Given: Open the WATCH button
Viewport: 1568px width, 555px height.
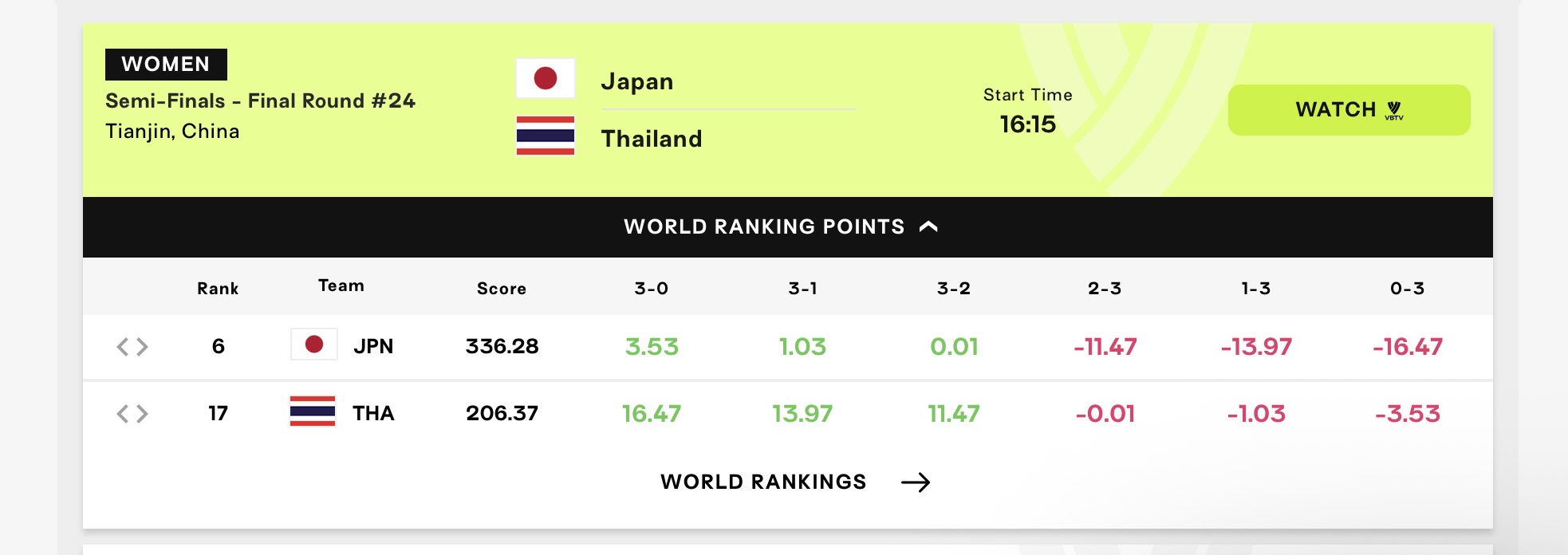Looking at the screenshot, I should coord(1349,110).
